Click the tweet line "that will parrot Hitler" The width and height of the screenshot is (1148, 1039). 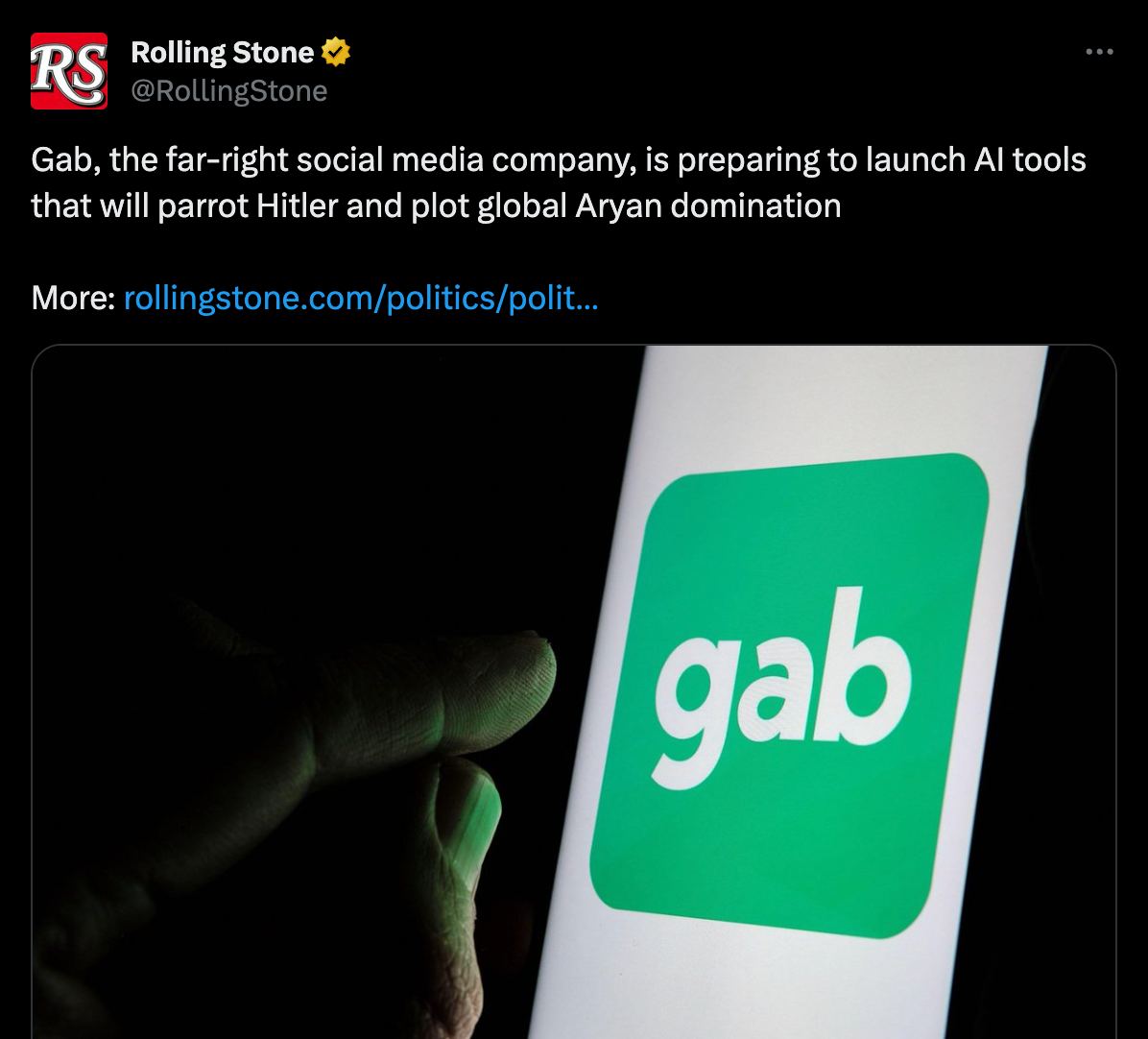point(436,205)
